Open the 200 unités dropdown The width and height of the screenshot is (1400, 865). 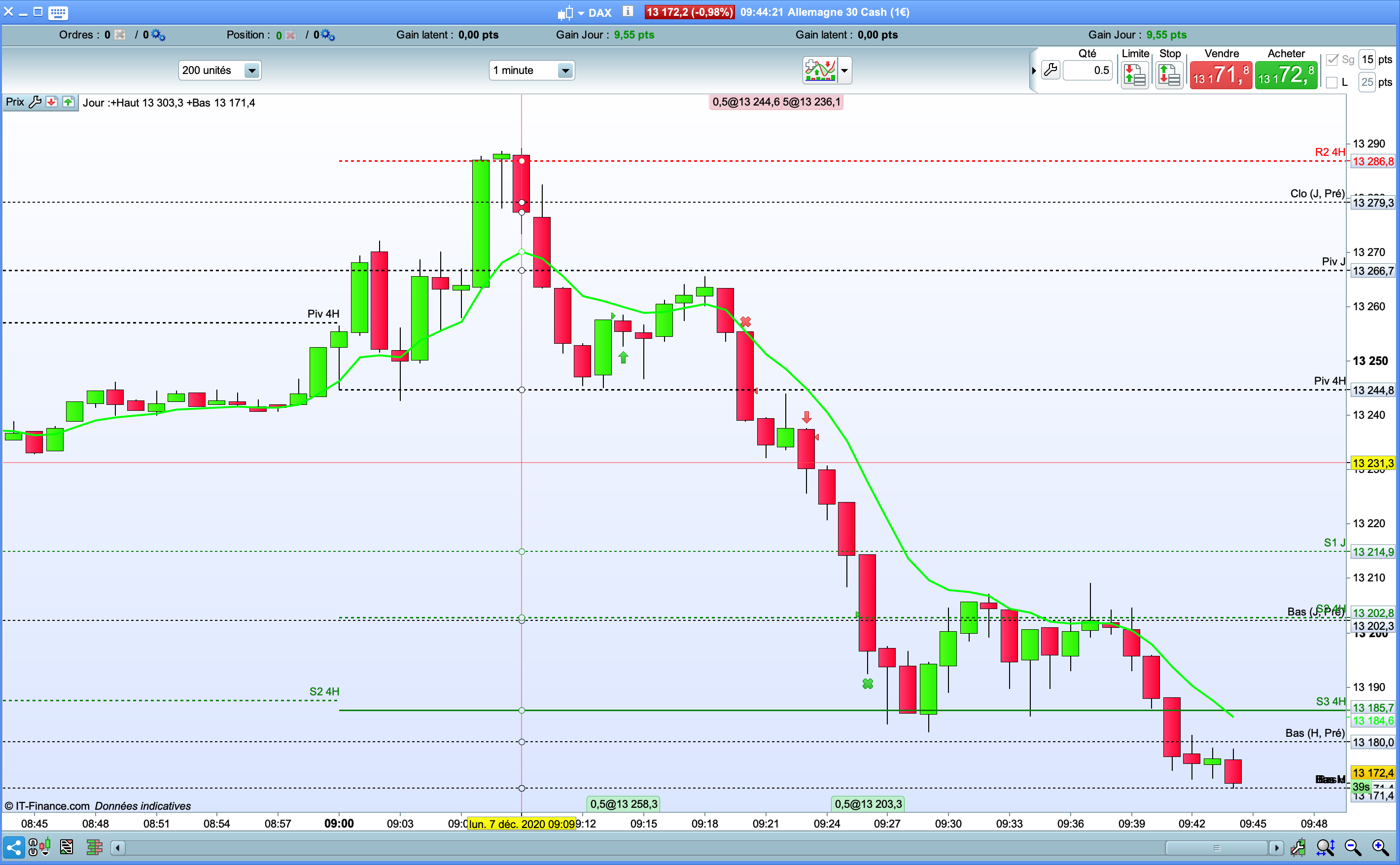(x=251, y=71)
